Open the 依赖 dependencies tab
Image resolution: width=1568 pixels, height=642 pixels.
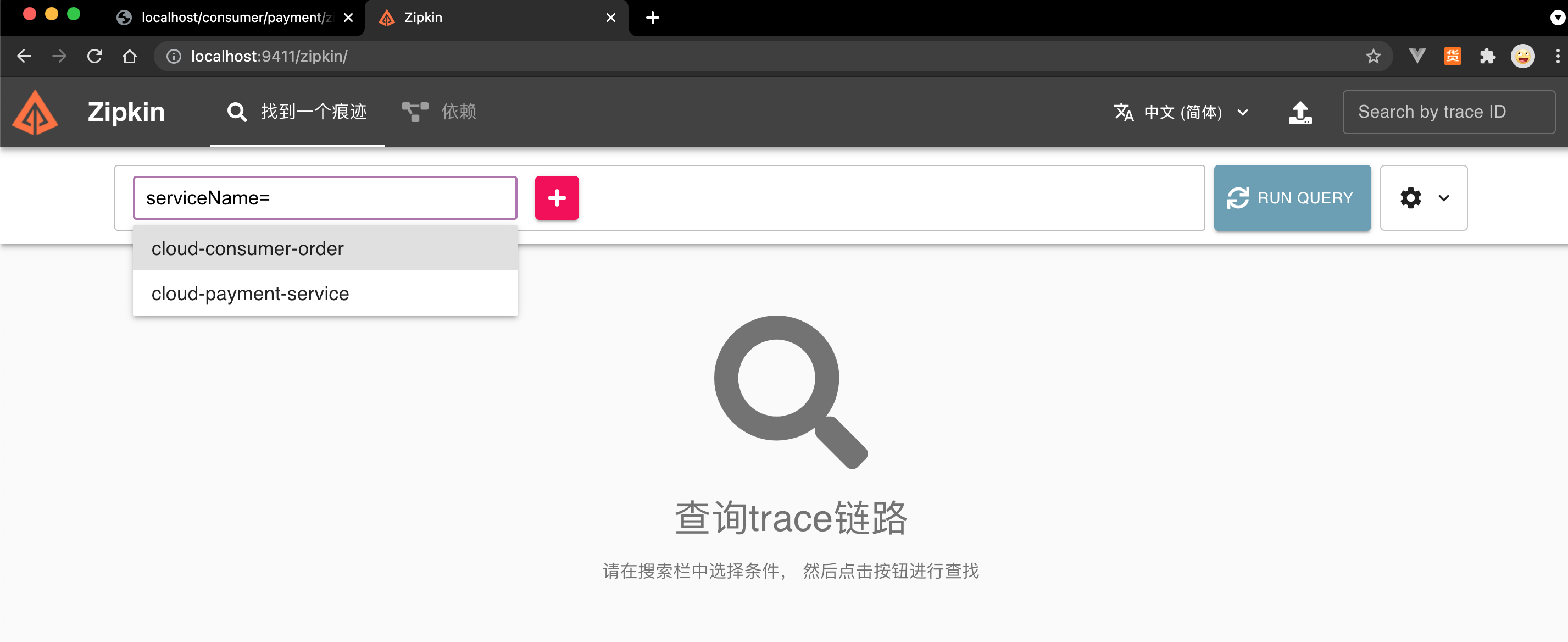pyautogui.click(x=439, y=112)
